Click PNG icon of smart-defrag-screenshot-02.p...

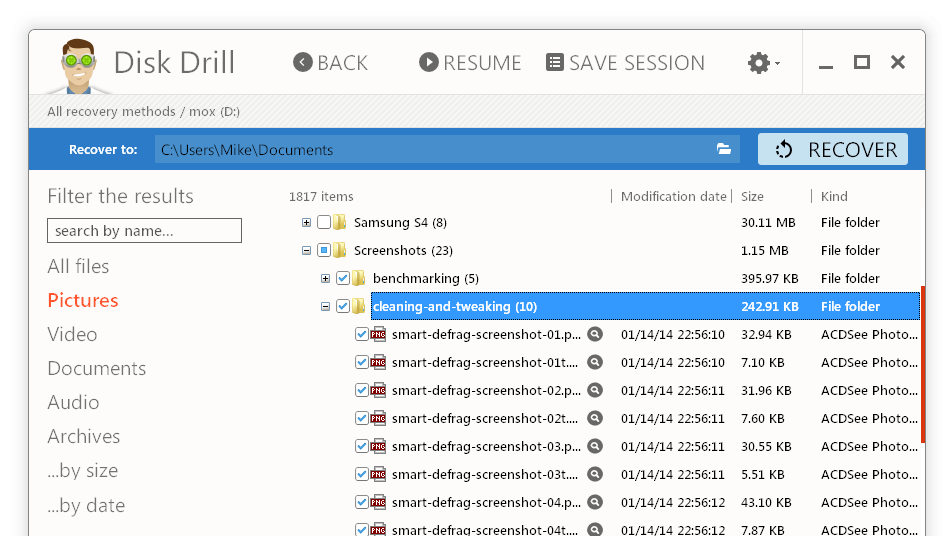point(378,390)
